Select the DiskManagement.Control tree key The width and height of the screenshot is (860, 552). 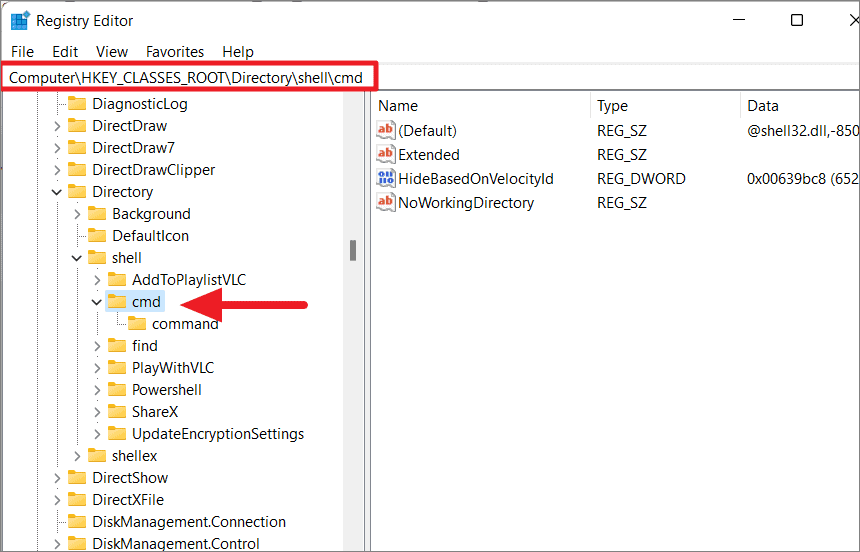[176, 544]
